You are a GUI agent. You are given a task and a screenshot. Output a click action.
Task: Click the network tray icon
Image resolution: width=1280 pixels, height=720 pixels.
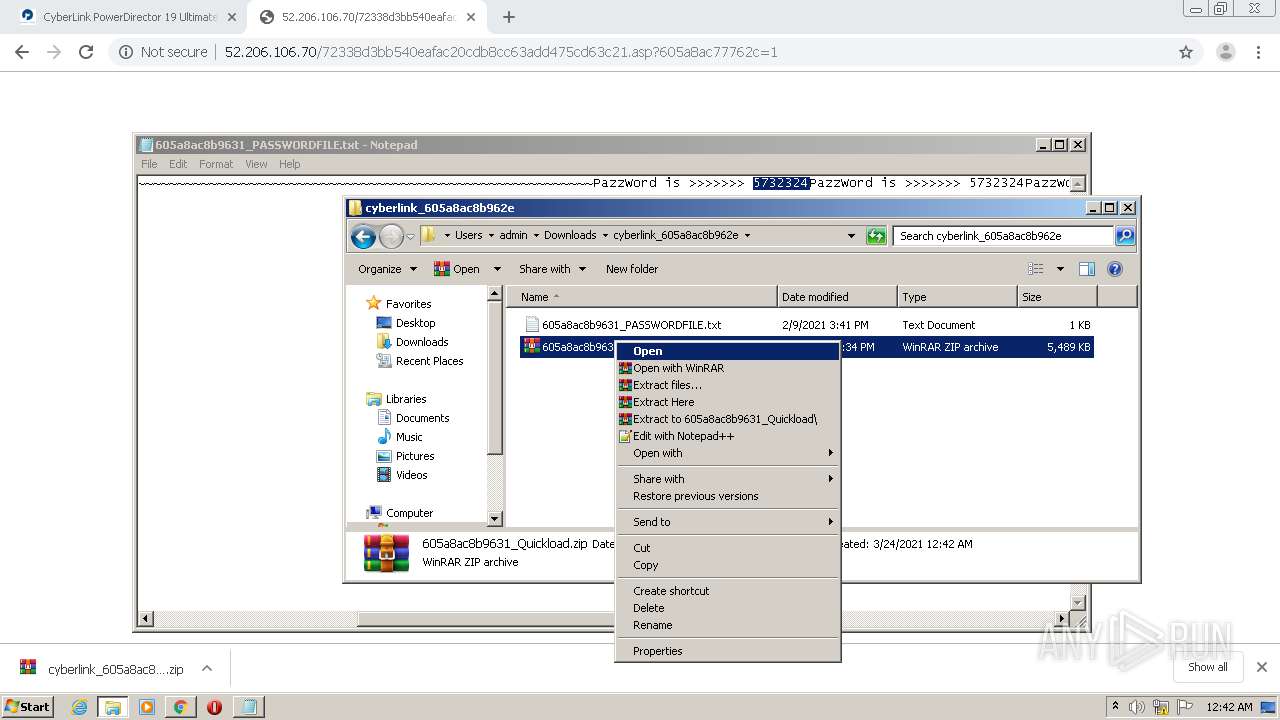coord(1161,707)
